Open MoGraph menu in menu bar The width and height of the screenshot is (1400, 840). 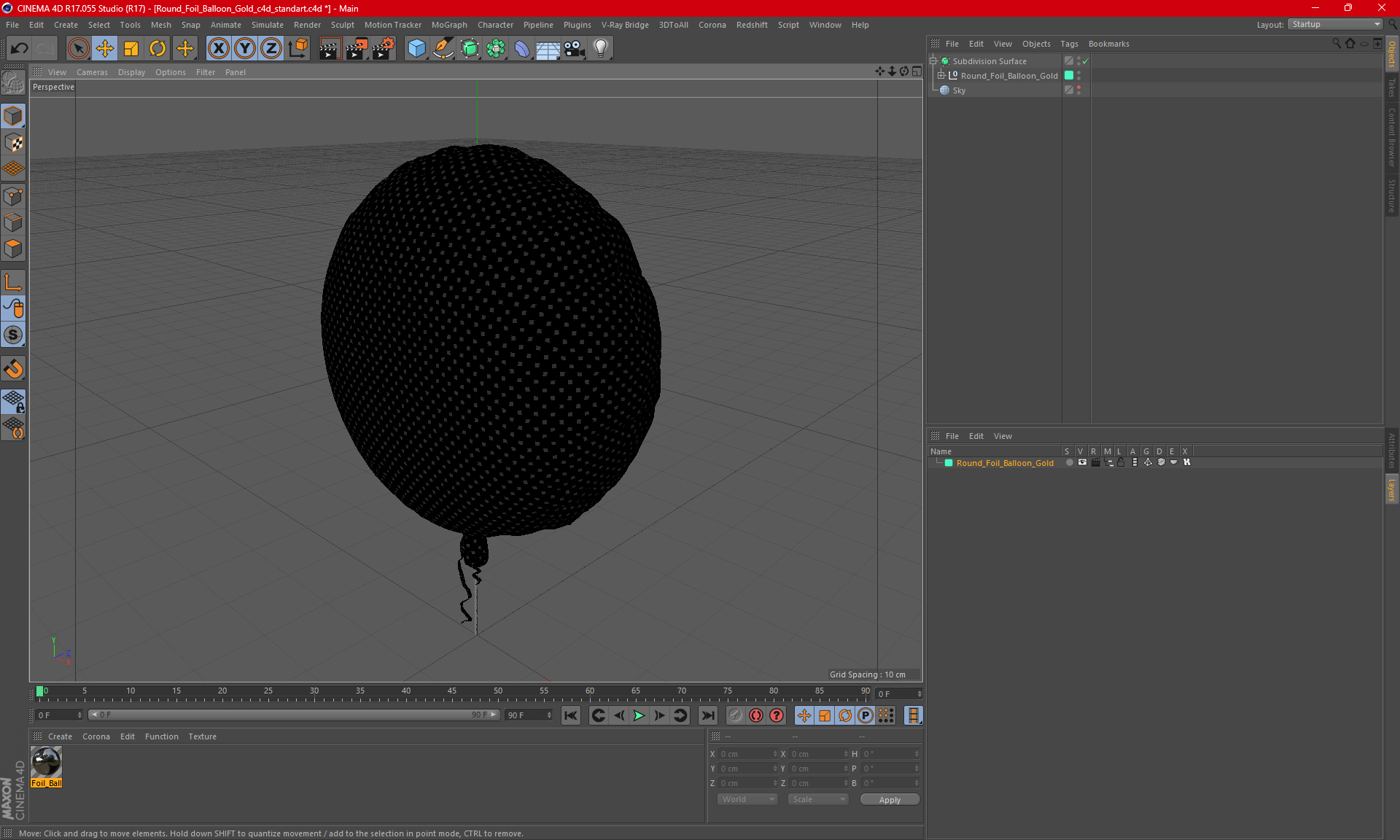[x=449, y=25]
